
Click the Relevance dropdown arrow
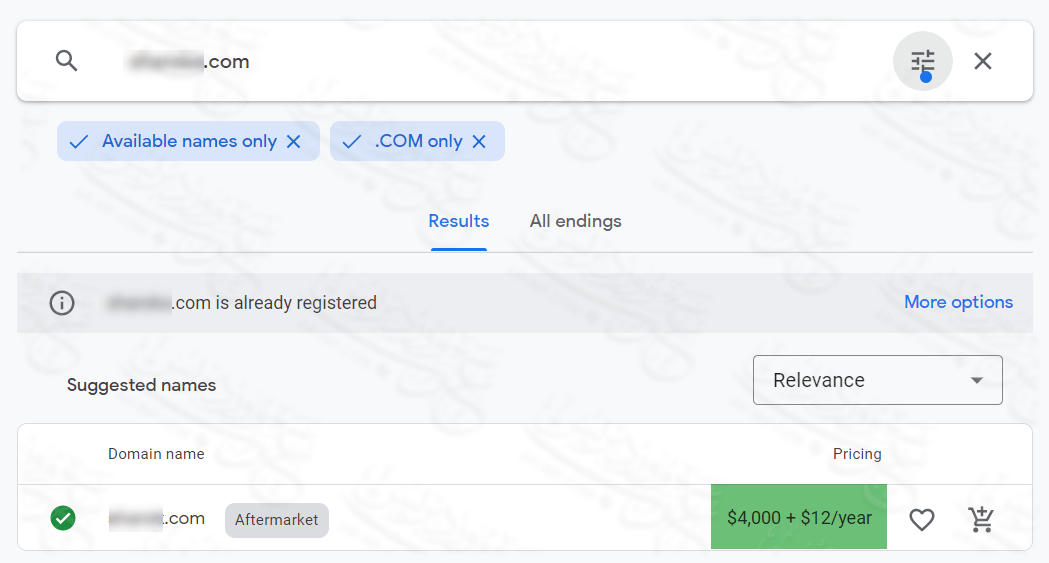point(977,380)
